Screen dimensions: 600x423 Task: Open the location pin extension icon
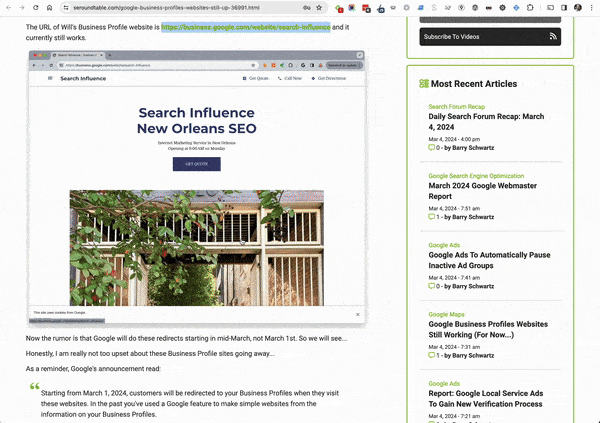click(461, 8)
